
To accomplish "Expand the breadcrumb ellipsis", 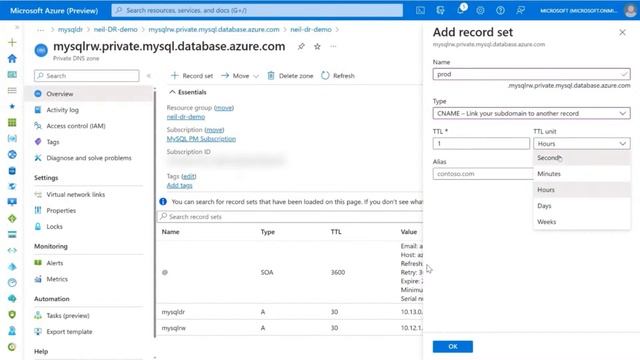I will pyautogui.click(x=40, y=30).
